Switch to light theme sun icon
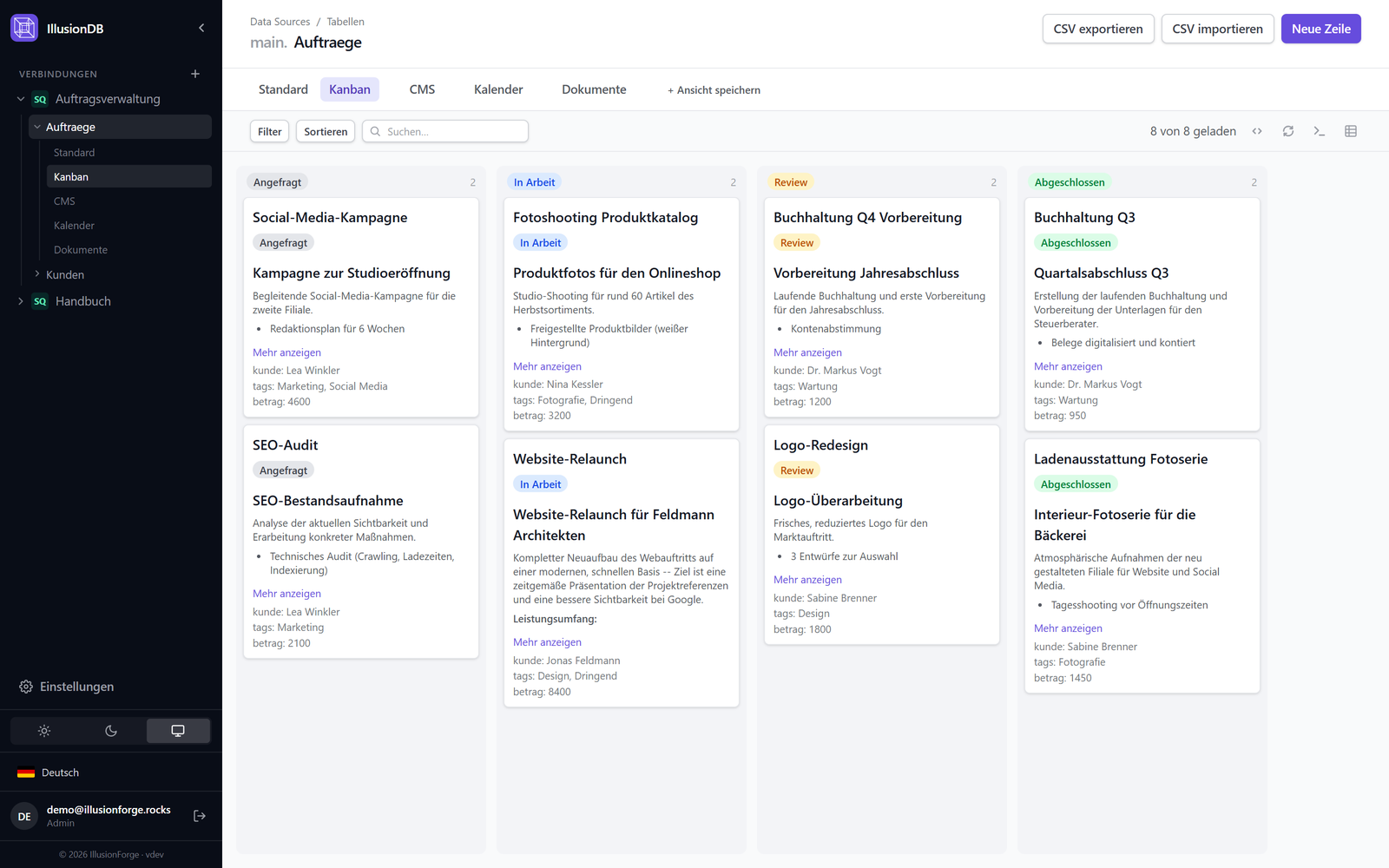 44,731
